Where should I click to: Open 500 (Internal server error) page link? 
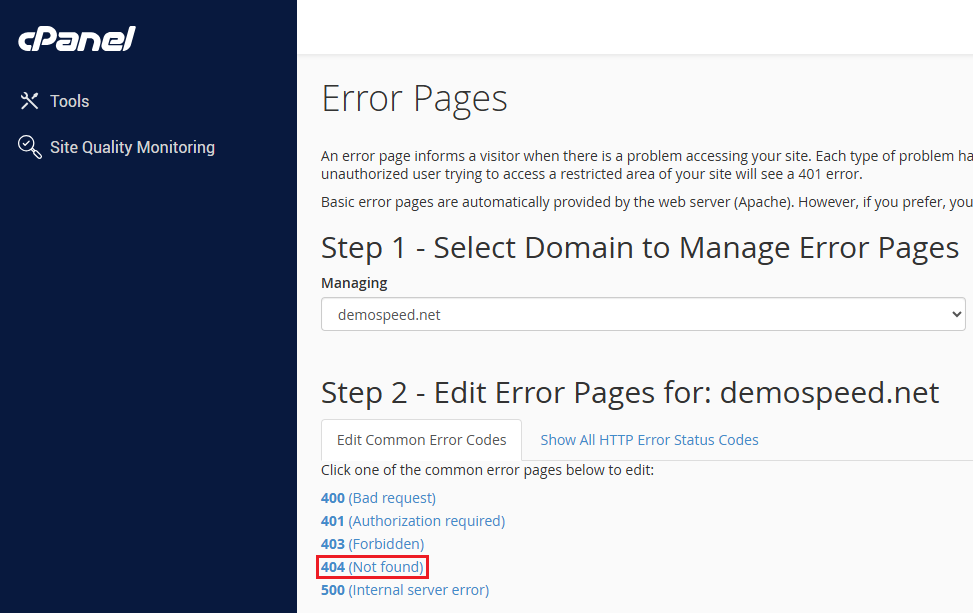[x=404, y=590]
